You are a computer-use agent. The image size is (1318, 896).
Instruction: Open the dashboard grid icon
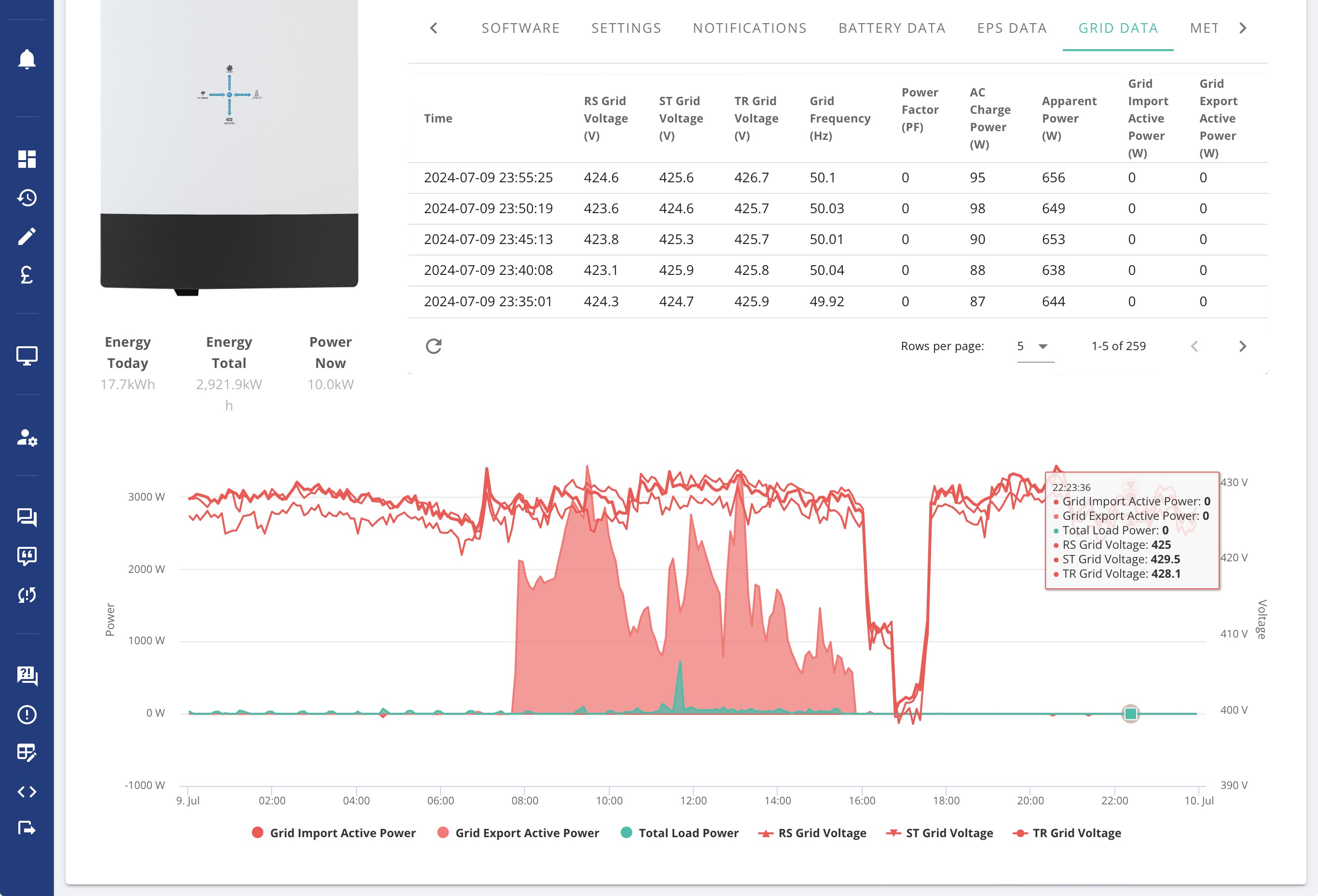point(27,159)
